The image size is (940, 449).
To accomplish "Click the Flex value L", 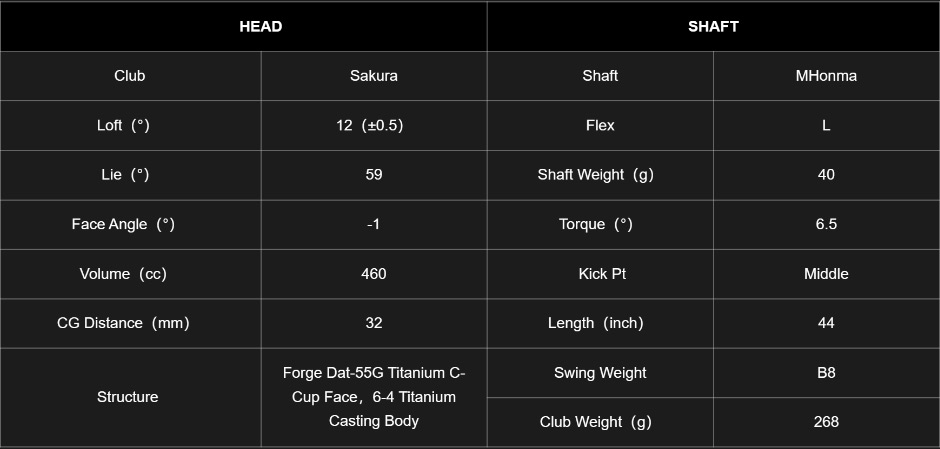I will tap(826, 125).
